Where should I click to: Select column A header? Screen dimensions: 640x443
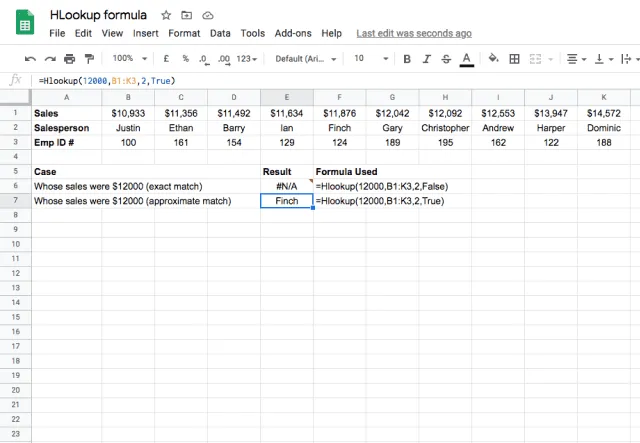coord(67,98)
